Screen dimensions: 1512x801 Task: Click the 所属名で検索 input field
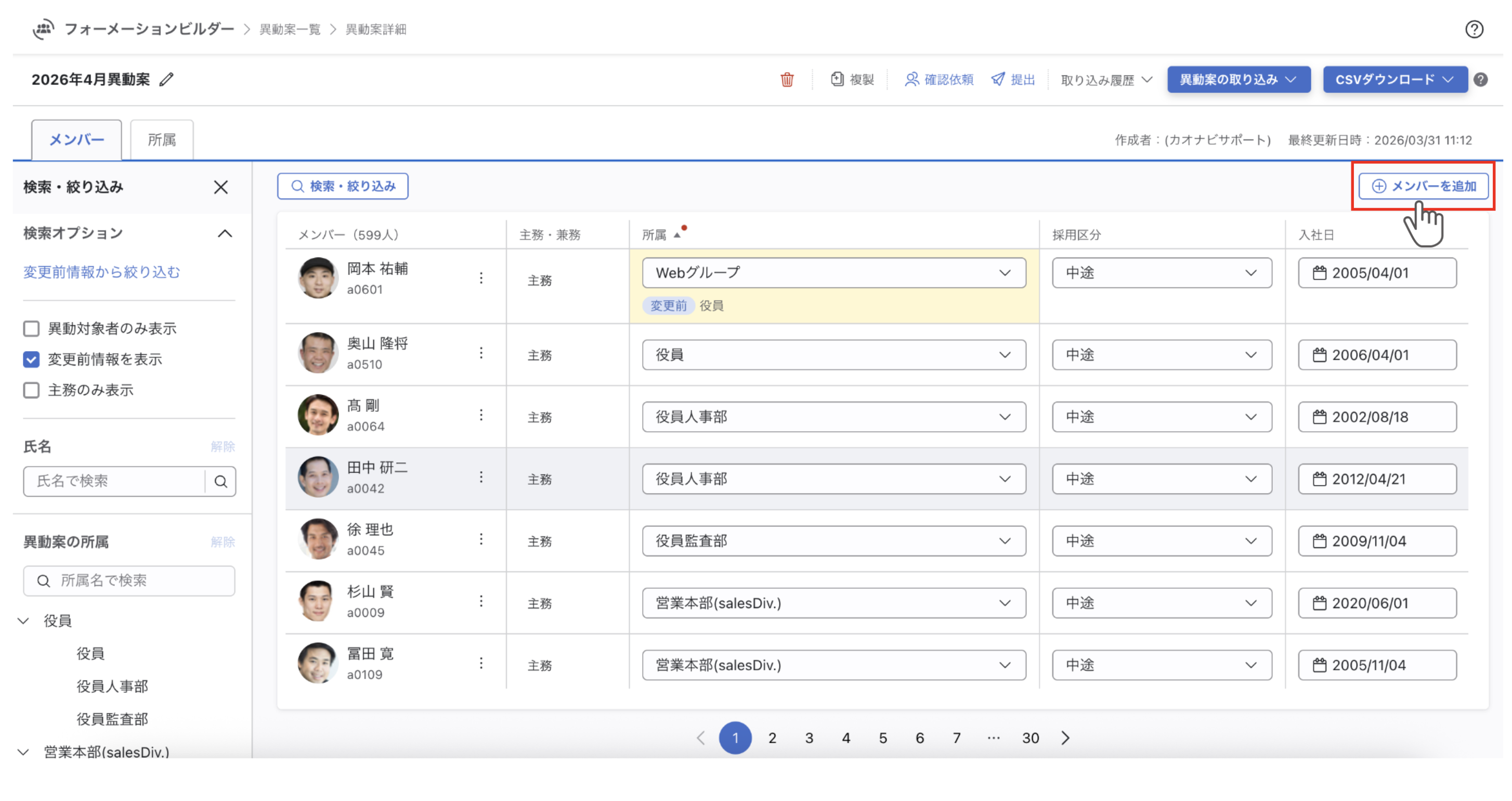tap(129, 581)
